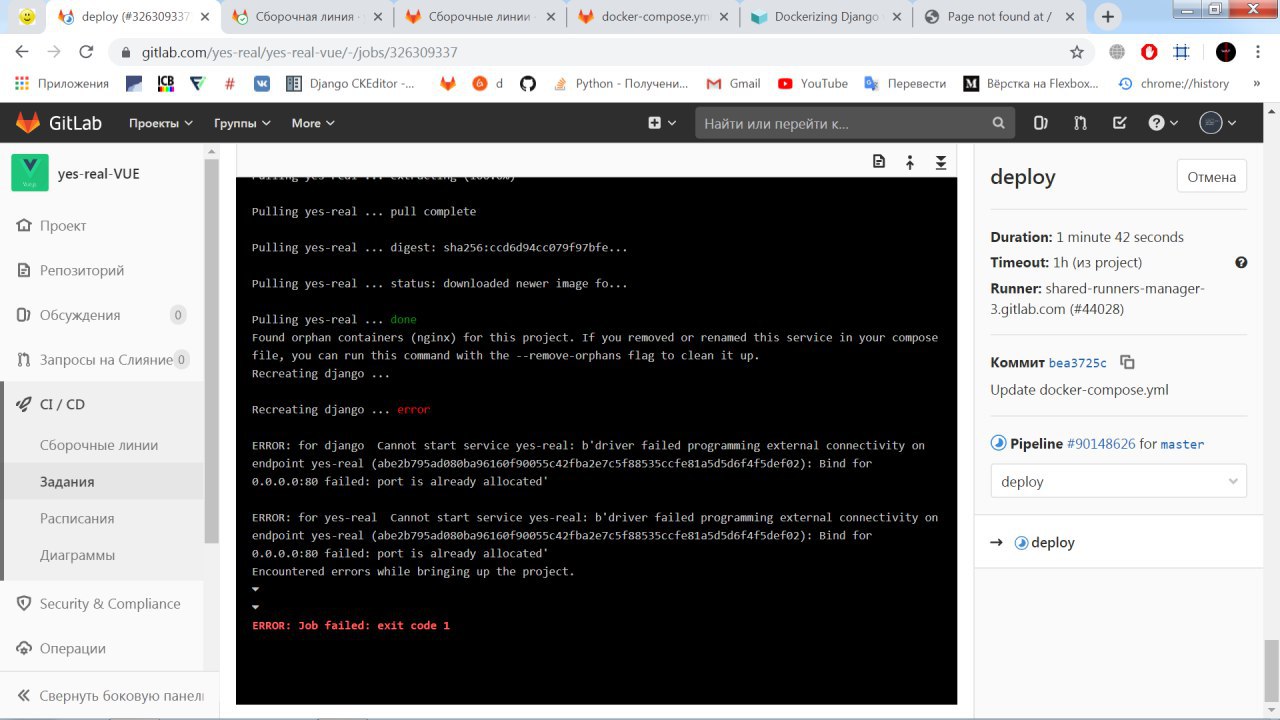Open the issues board icon in navbar

point(1040,123)
